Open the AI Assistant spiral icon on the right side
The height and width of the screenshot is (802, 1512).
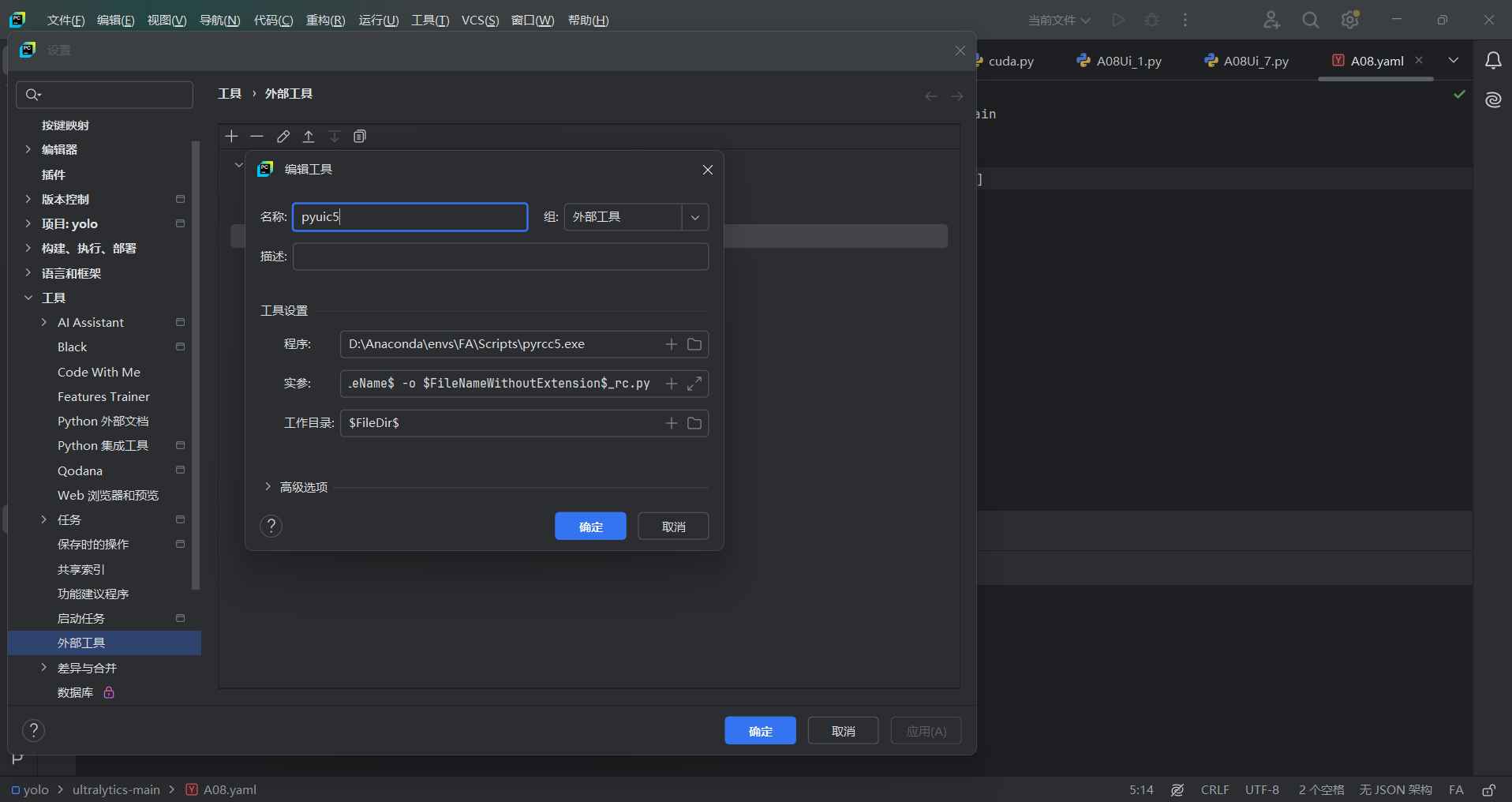[1493, 100]
